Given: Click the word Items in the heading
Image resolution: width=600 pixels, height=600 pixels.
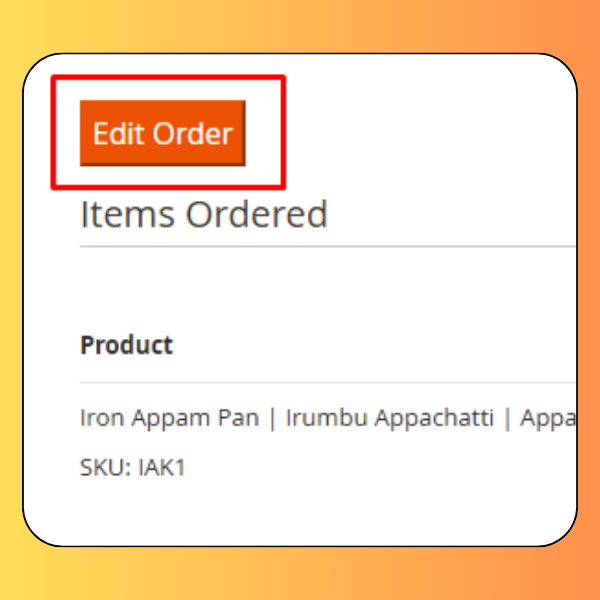Looking at the screenshot, I should pos(127,214).
